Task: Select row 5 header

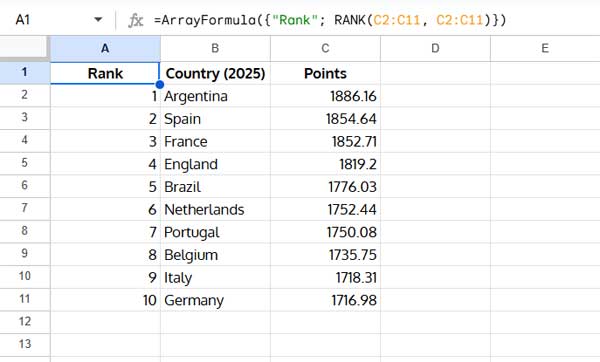Action: coord(25,163)
